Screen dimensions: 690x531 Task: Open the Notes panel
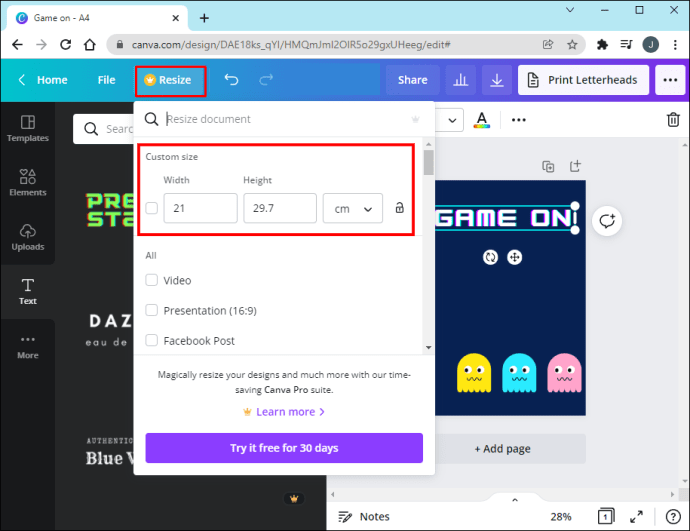pos(364,516)
